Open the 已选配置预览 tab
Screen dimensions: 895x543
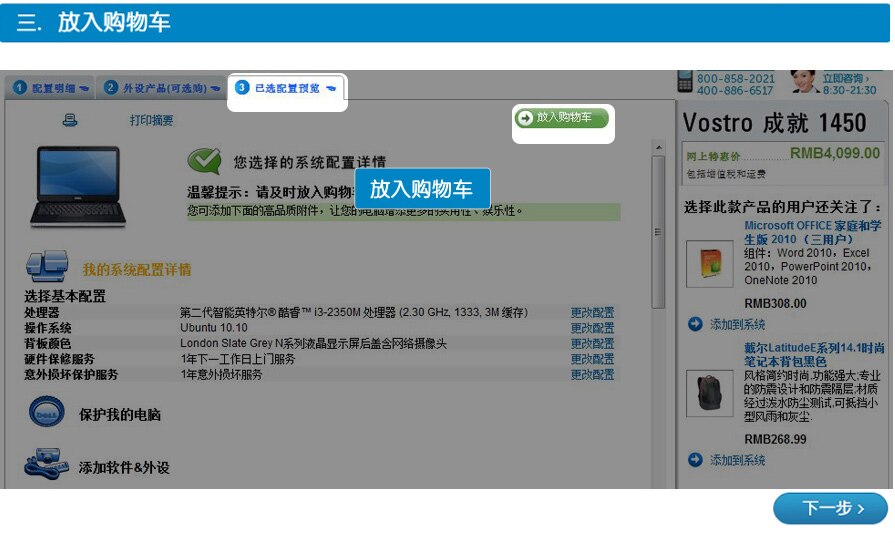coord(287,89)
